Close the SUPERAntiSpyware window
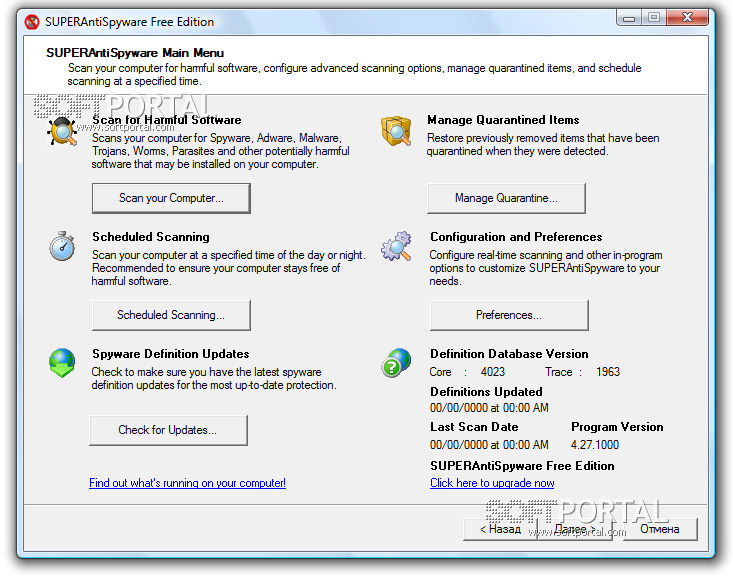This screenshot has width=733, height=576. (688, 18)
